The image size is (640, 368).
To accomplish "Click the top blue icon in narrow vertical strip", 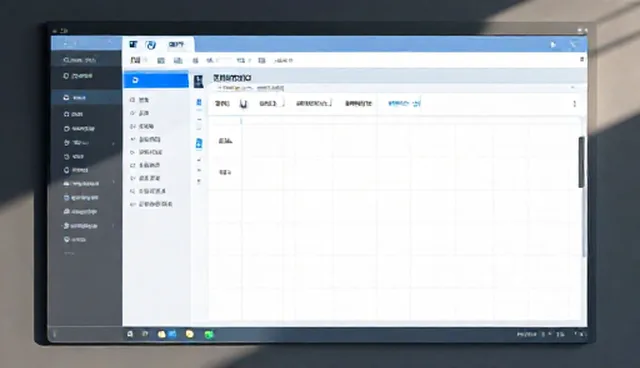I will (x=199, y=102).
